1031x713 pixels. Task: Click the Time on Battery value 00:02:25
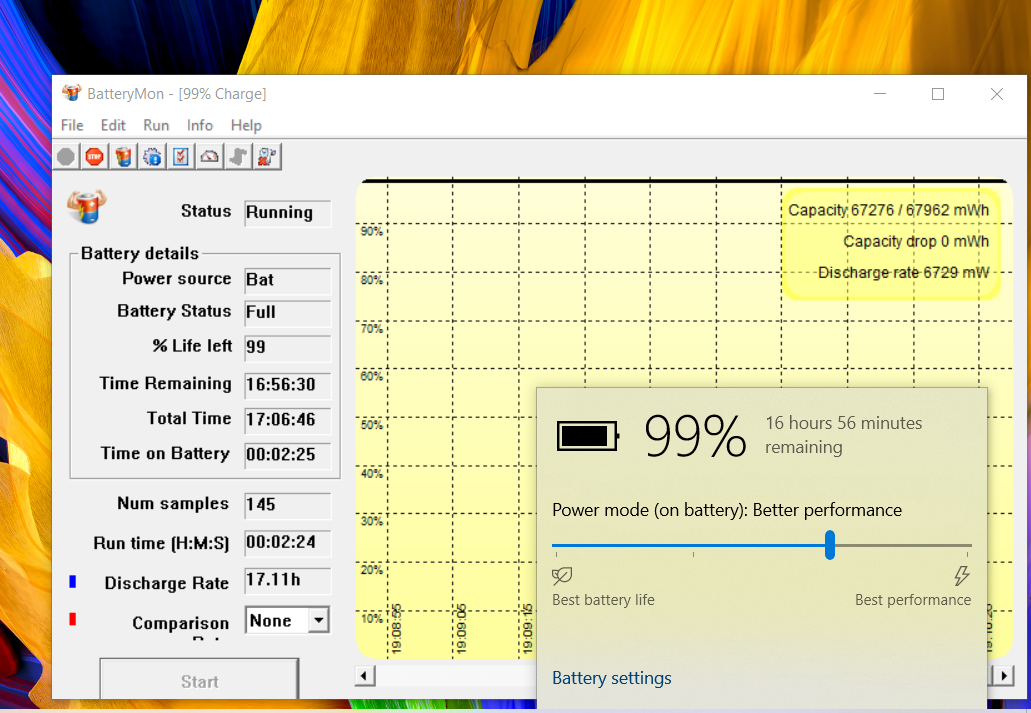(287, 455)
